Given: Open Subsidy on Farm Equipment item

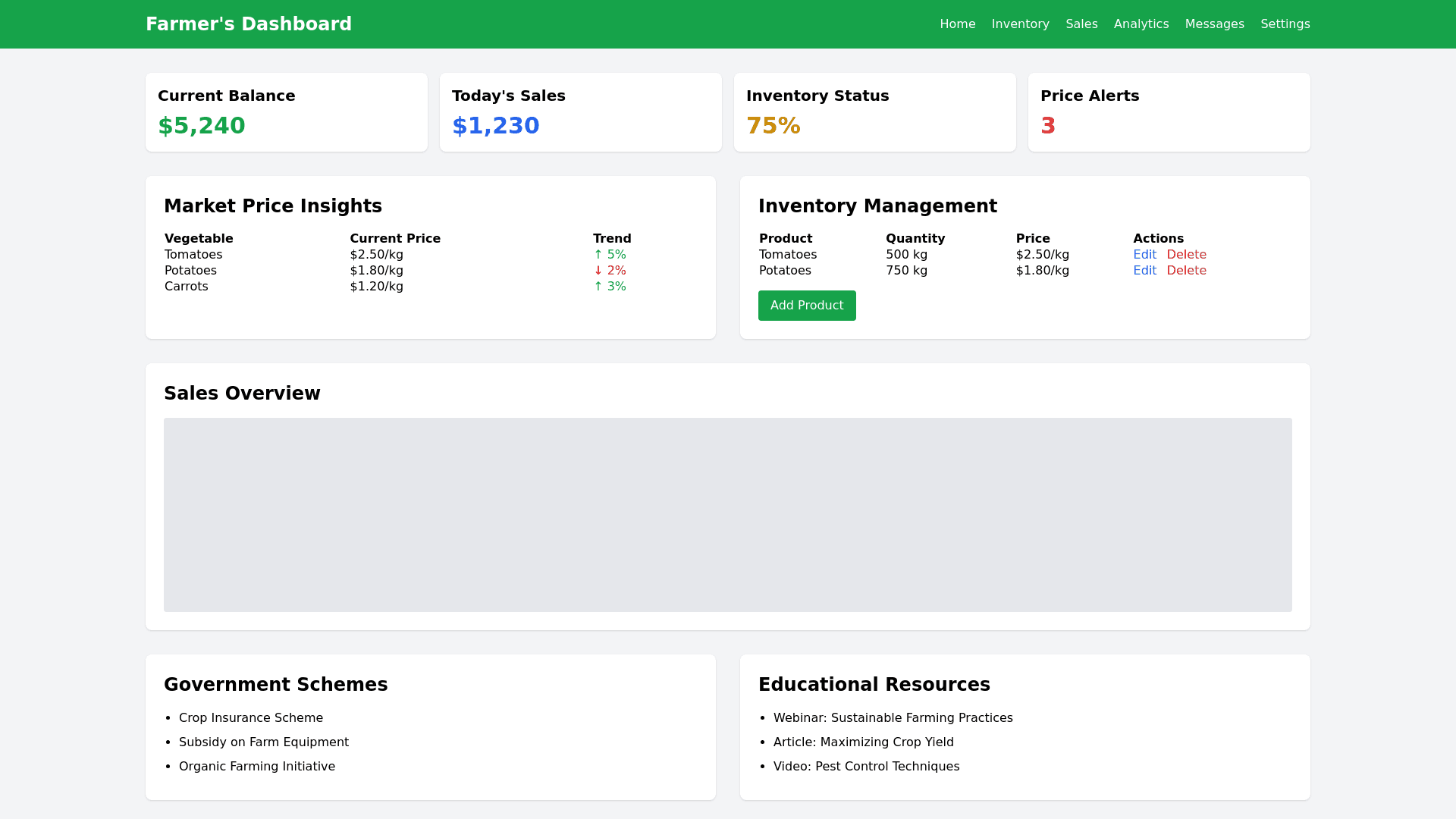Looking at the screenshot, I should pos(264,742).
